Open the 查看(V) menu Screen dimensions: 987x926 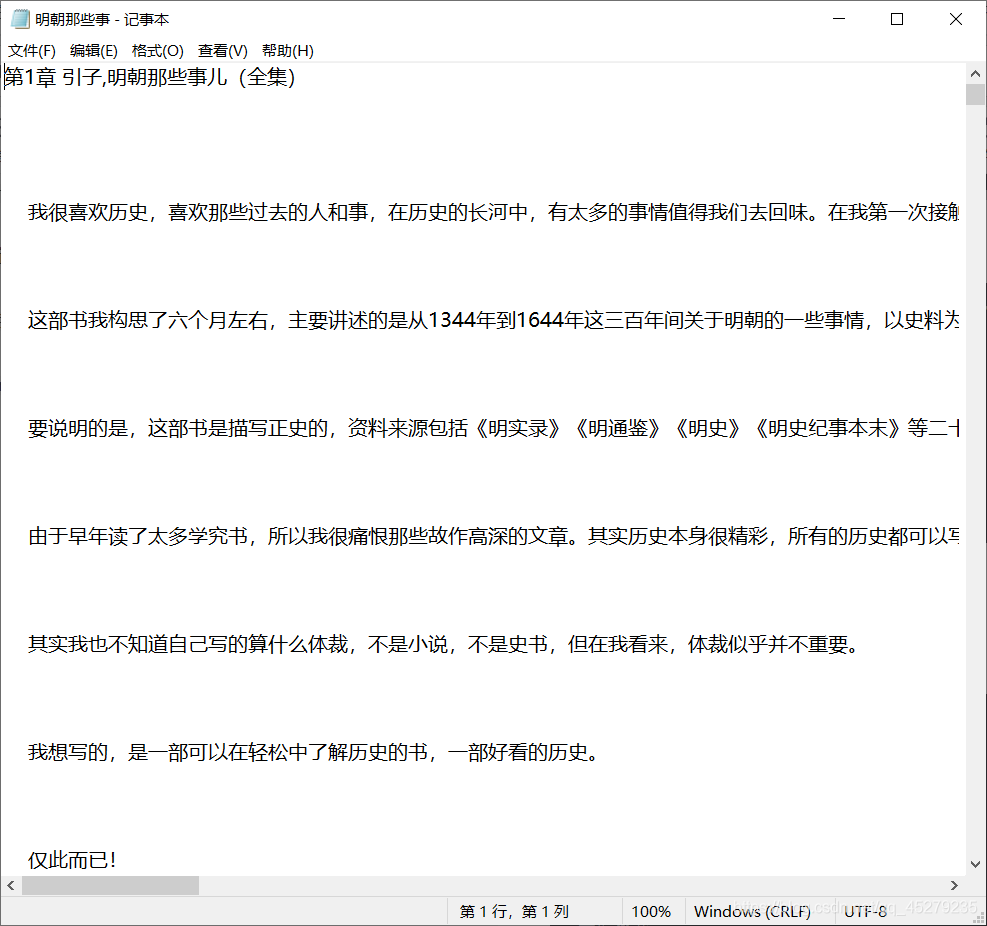[223, 51]
